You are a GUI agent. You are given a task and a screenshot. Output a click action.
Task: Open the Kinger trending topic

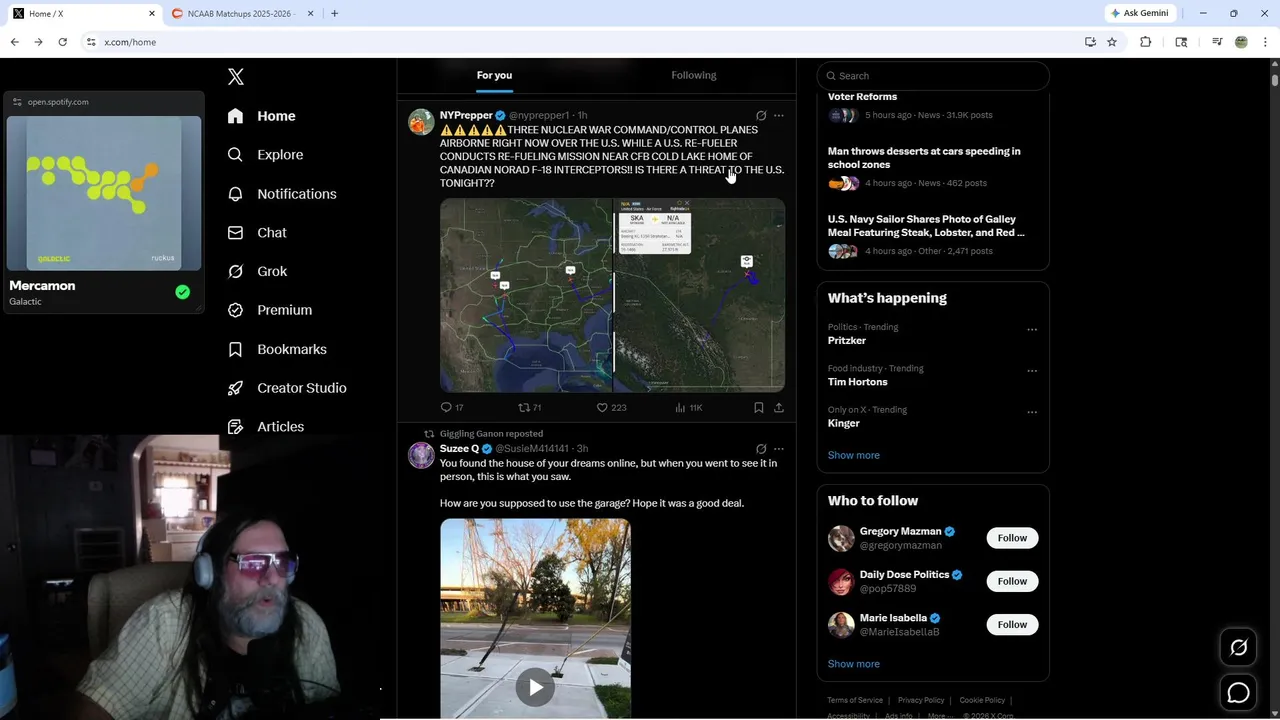point(843,423)
